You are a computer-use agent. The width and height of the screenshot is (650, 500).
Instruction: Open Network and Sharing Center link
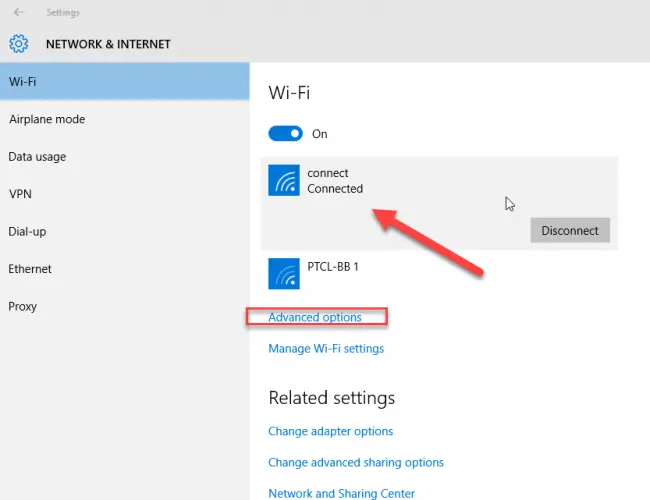pyautogui.click(x=342, y=493)
